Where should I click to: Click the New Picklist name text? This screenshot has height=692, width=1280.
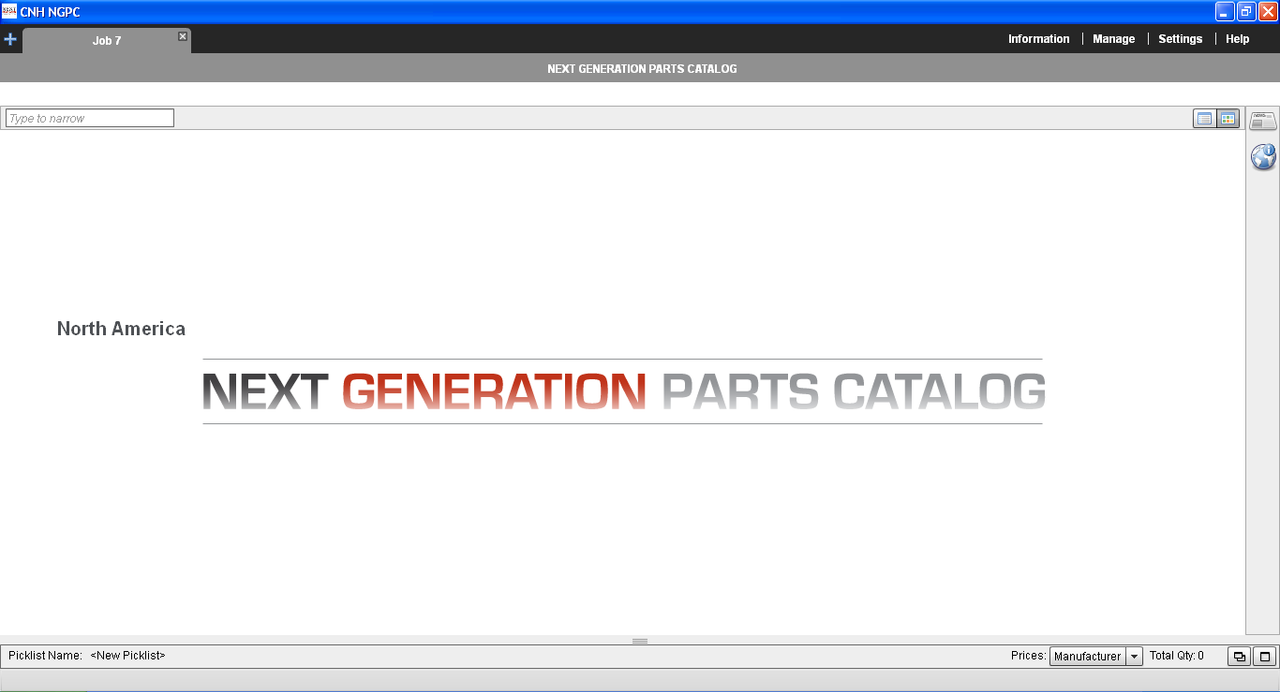(128, 656)
